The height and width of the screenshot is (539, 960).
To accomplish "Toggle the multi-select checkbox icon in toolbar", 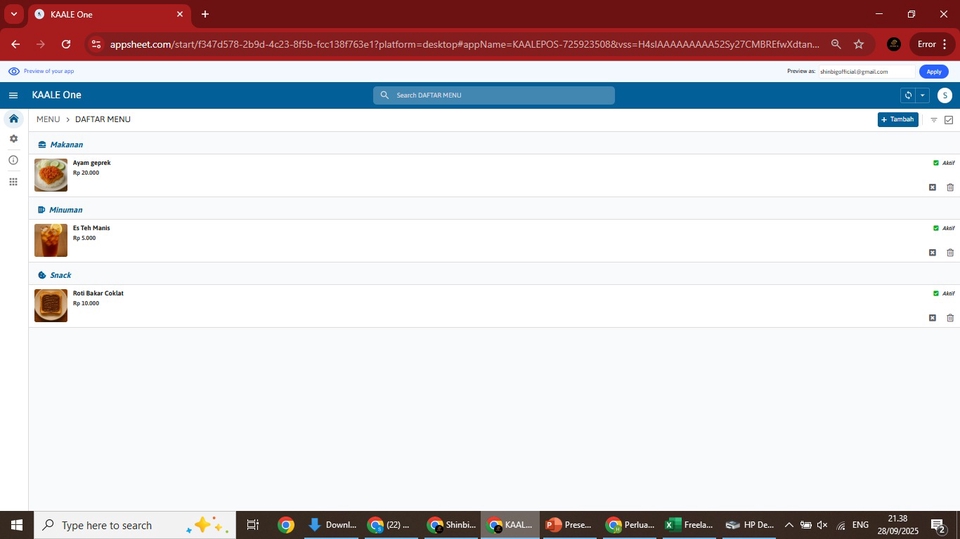I will pos(949,120).
